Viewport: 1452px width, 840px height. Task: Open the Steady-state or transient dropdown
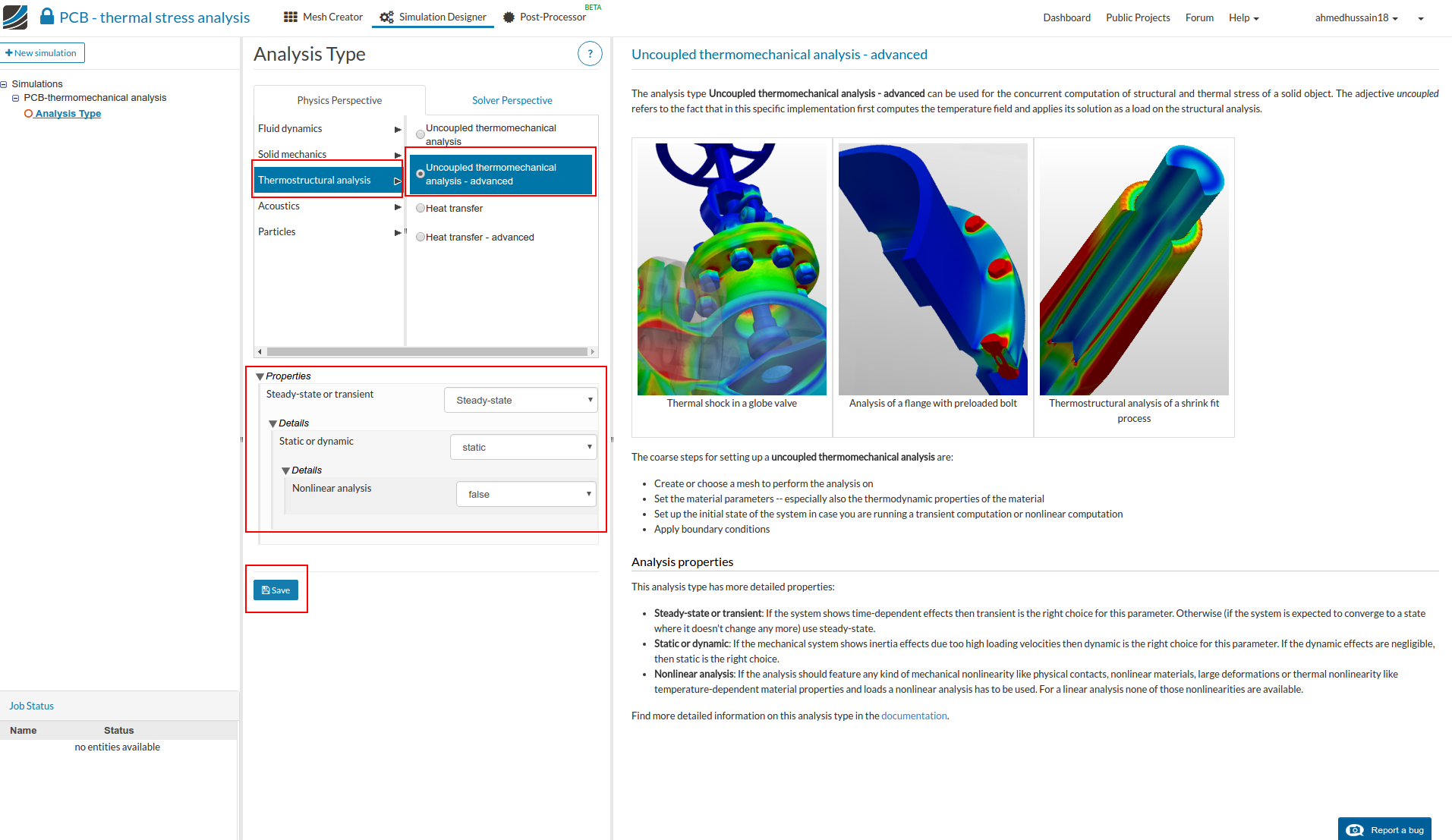click(x=521, y=400)
